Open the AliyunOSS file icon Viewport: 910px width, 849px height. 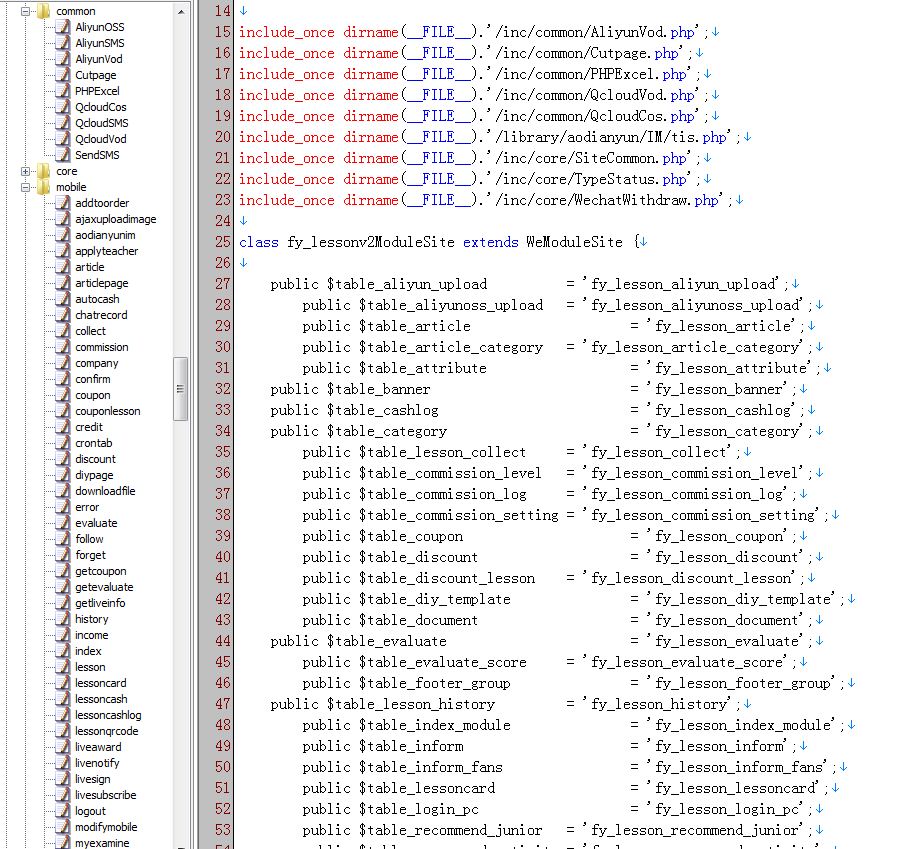tap(63, 27)
